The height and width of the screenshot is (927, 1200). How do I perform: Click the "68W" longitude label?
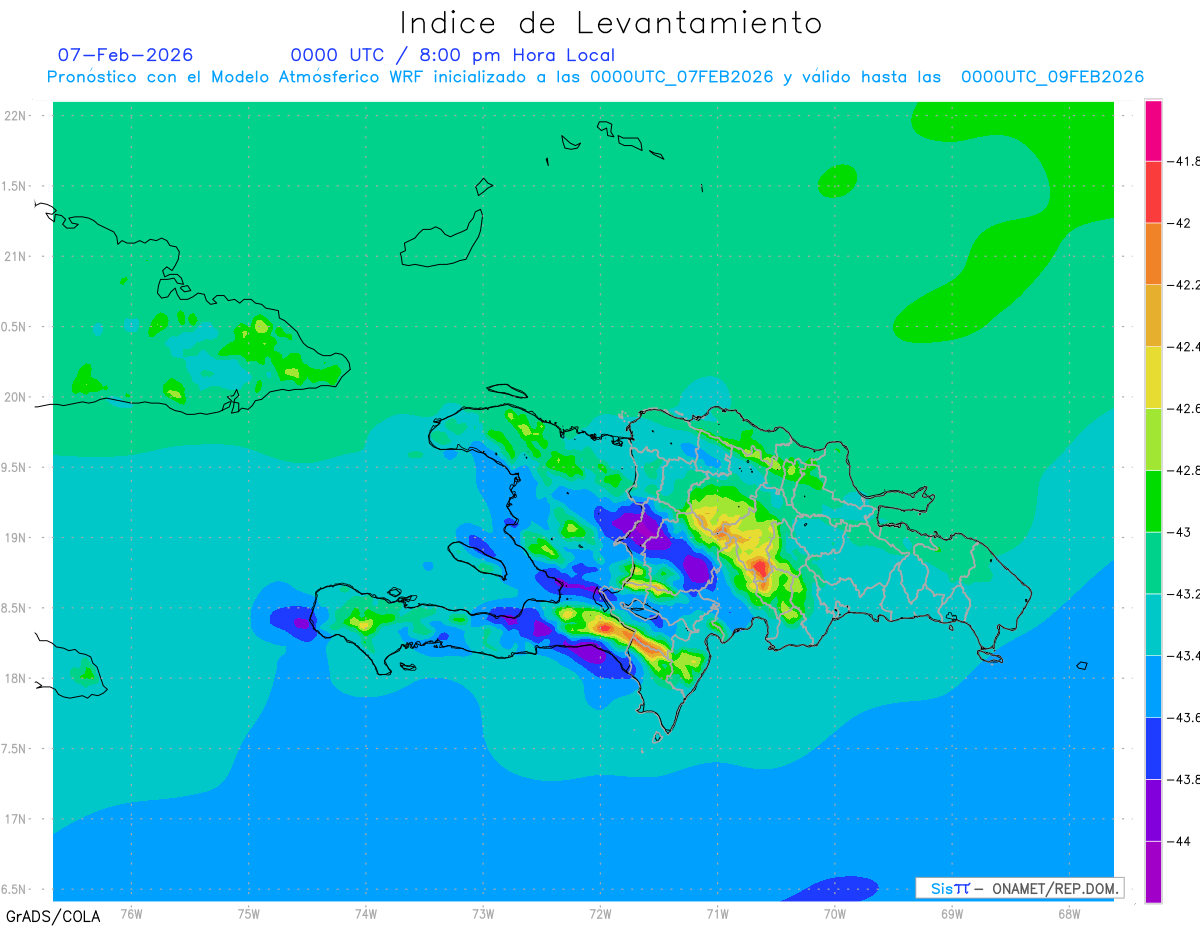pos(1068,914)
